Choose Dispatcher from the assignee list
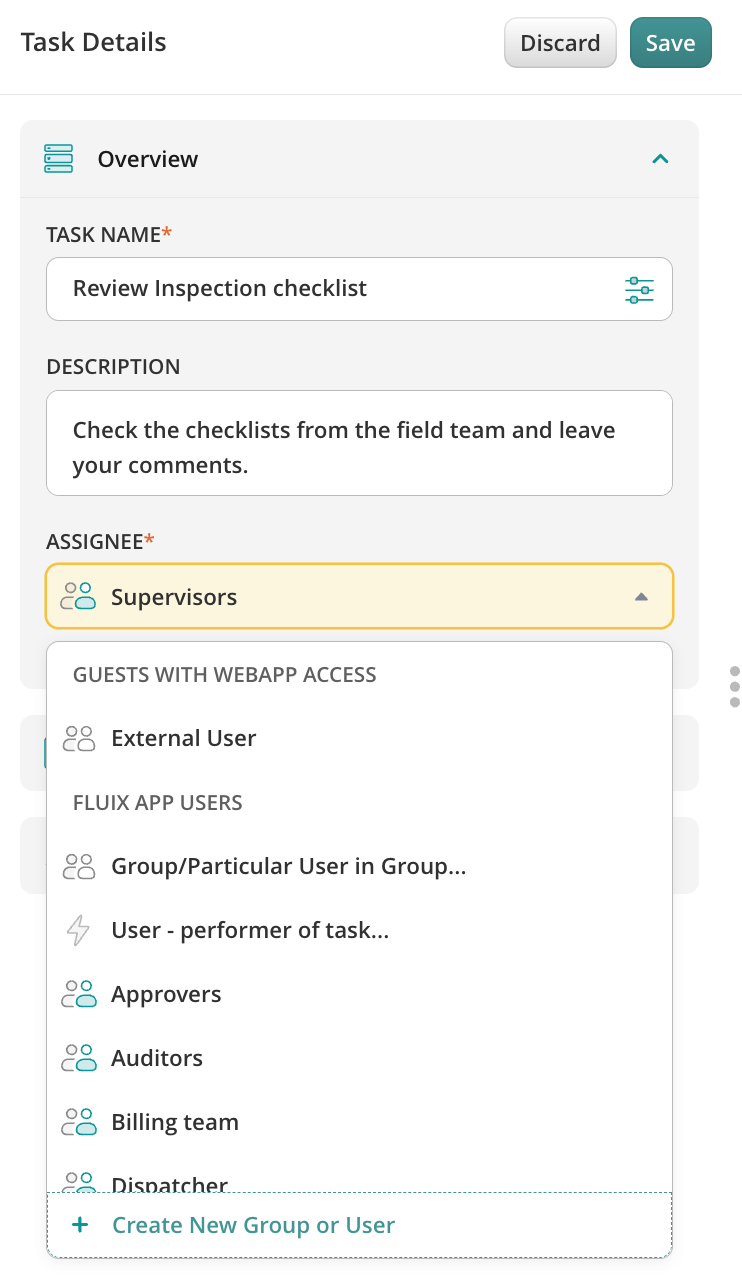This screenshot has width=742, height=1278. click(170, 1182)
